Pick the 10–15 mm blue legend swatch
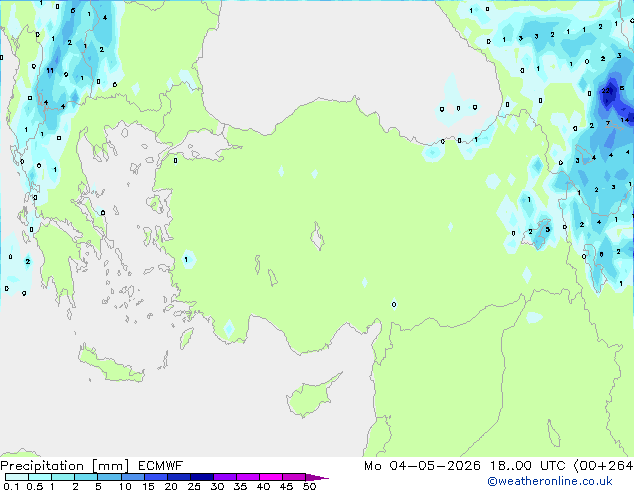This screenshot has width=634, height=490. tap(133, 477)
